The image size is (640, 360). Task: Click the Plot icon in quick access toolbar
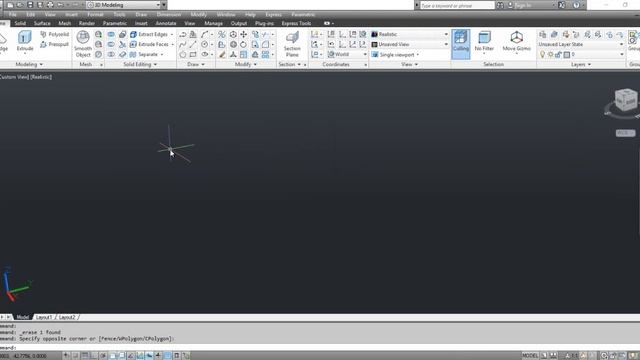(x=50, y=5)
